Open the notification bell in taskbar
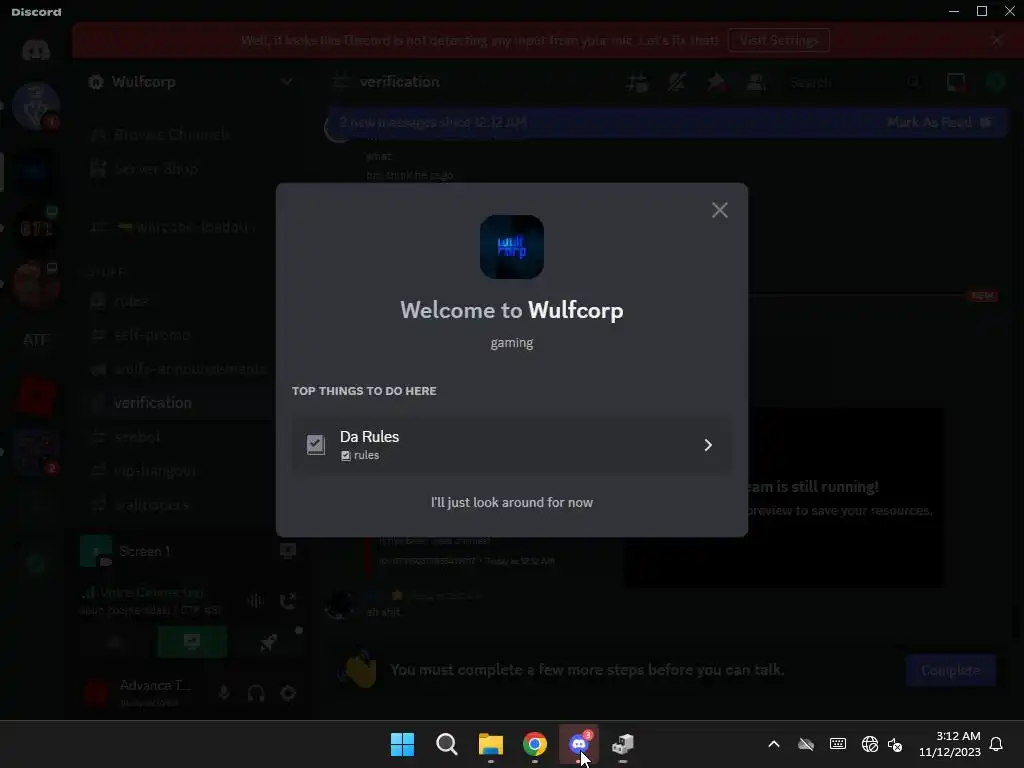The image size is (1024, 768). 996,744
